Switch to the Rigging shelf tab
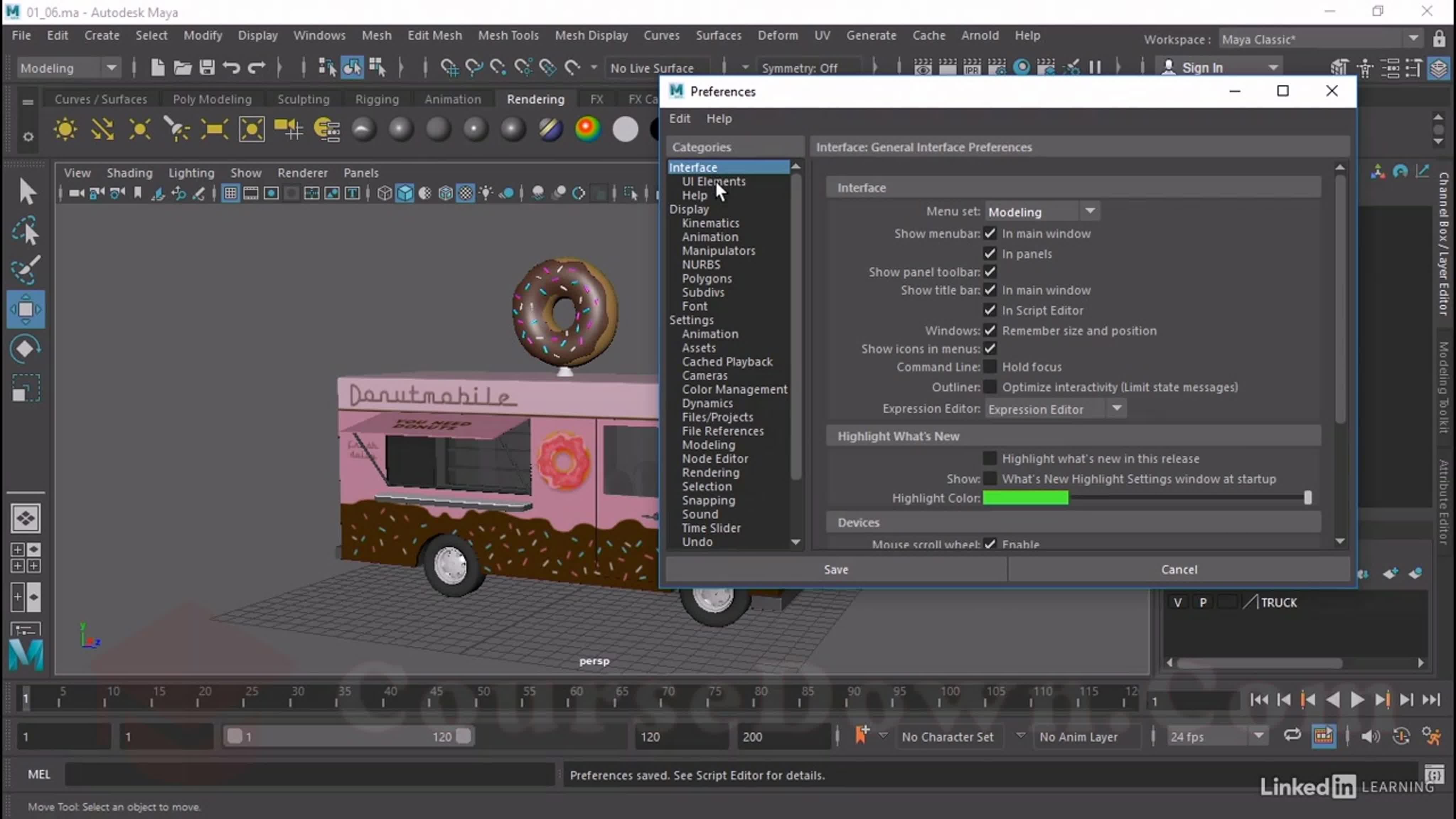The image size is (1456, 819). tap(377, 99)
